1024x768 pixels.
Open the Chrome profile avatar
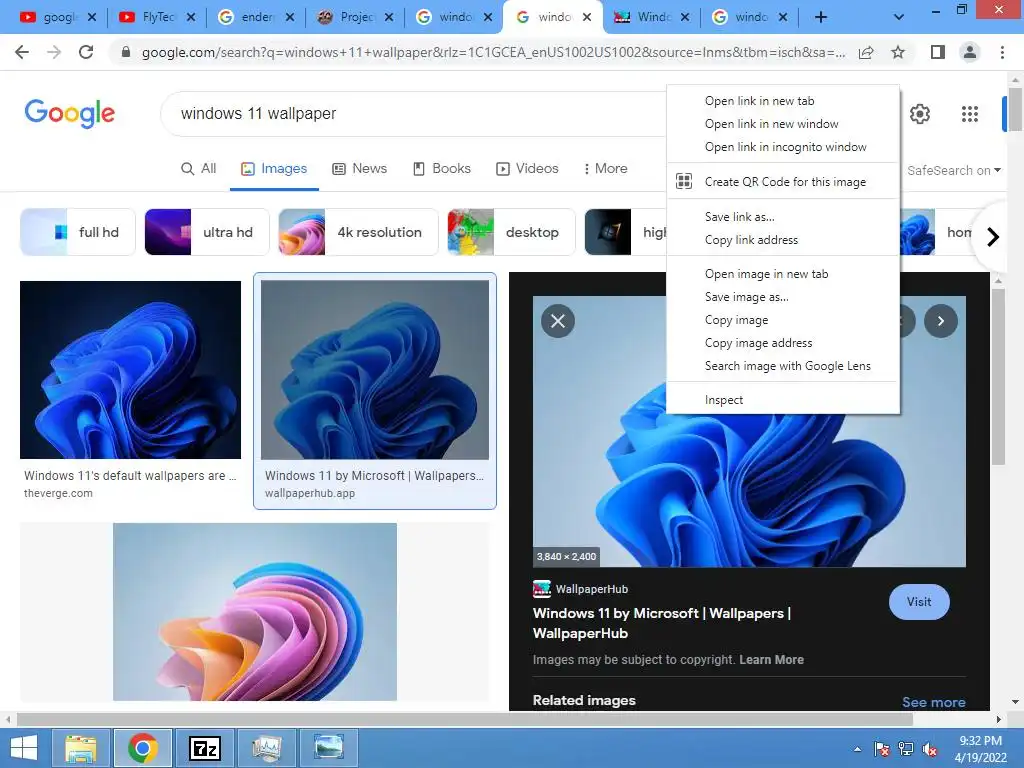tap(970, 52)
